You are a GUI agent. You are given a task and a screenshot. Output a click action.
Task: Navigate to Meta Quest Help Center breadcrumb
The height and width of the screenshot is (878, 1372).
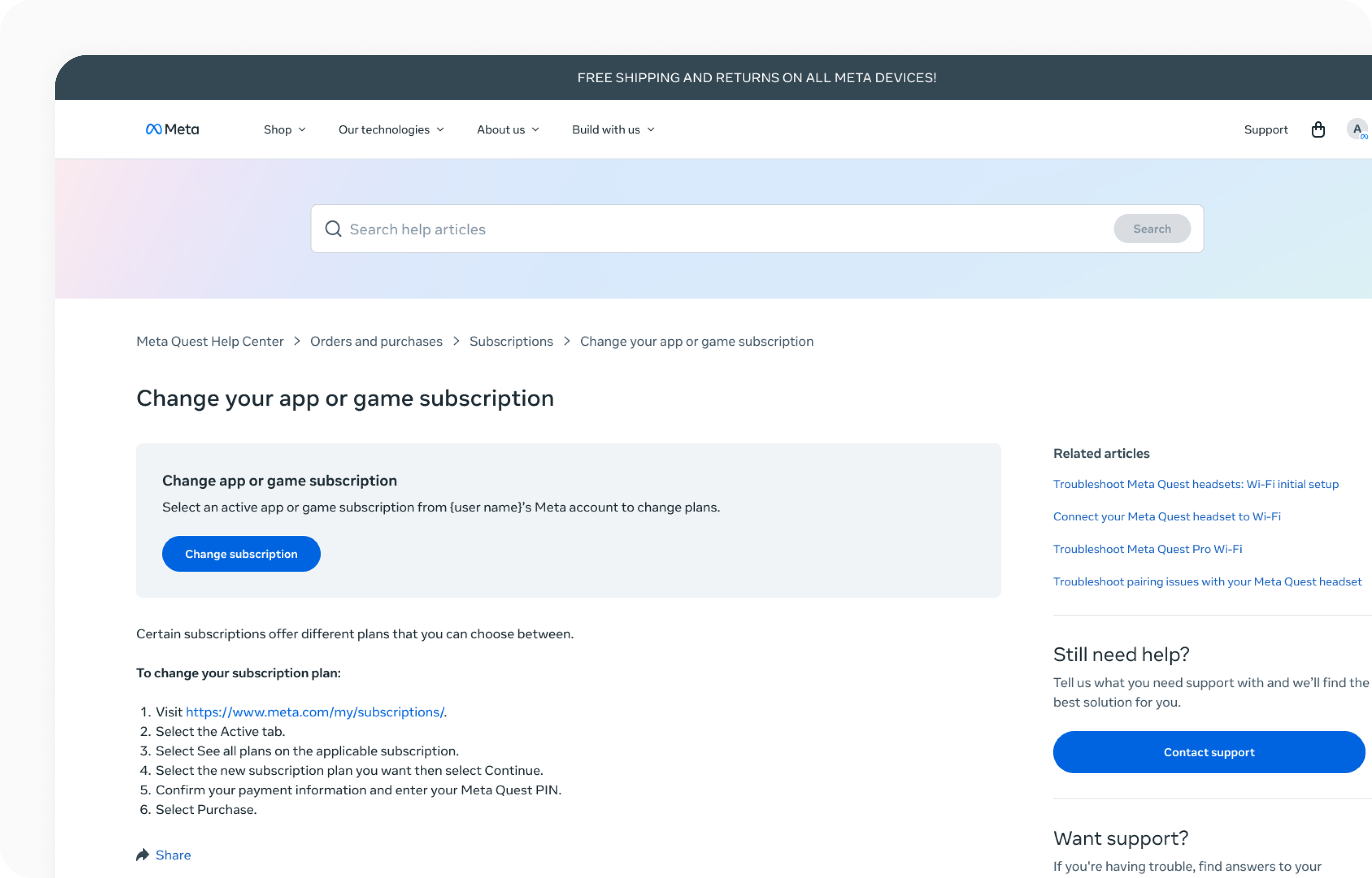[x=209, y=340]
